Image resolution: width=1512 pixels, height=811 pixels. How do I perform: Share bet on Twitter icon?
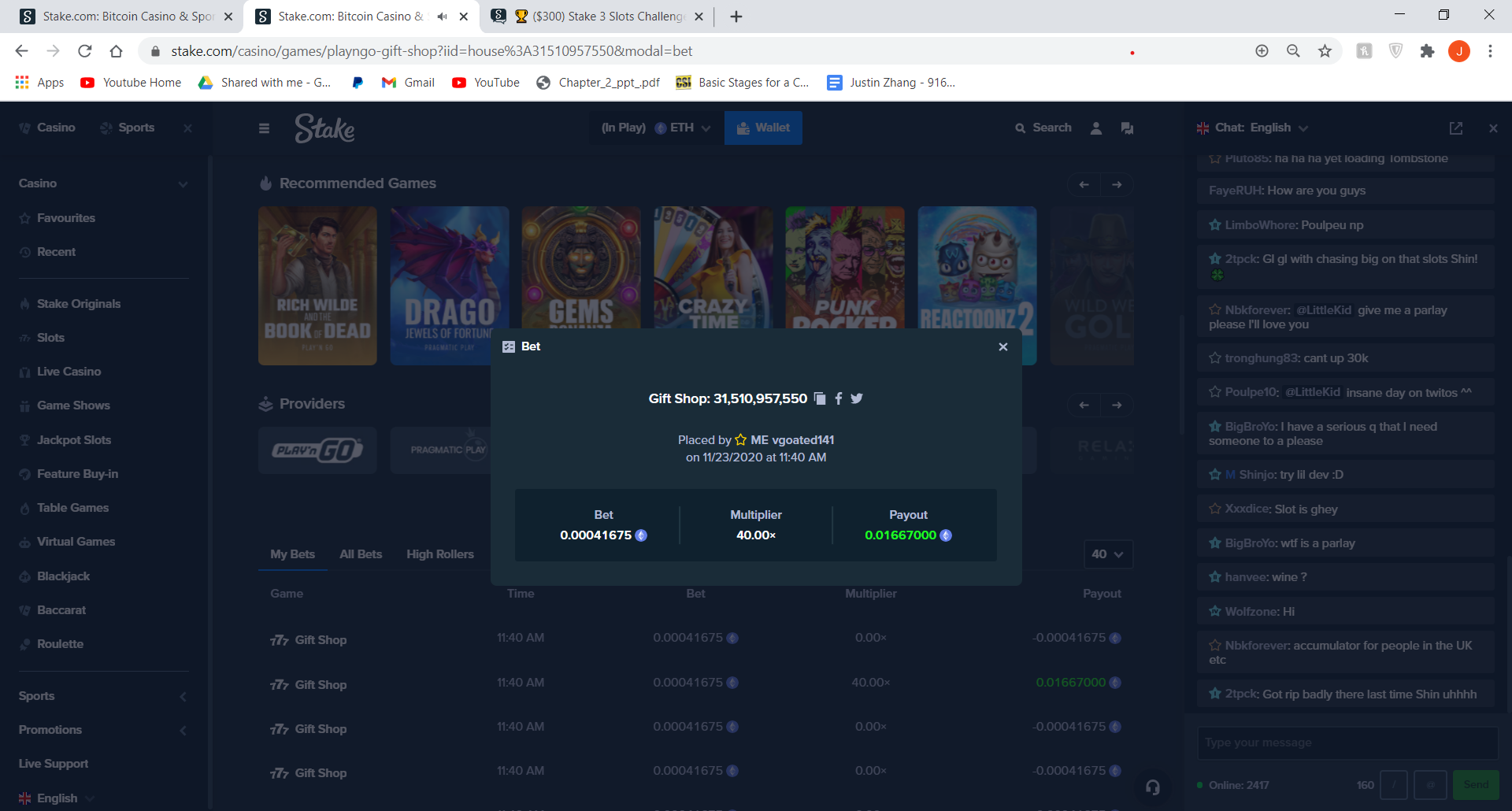pyautogui.click(x=857, y=398)
